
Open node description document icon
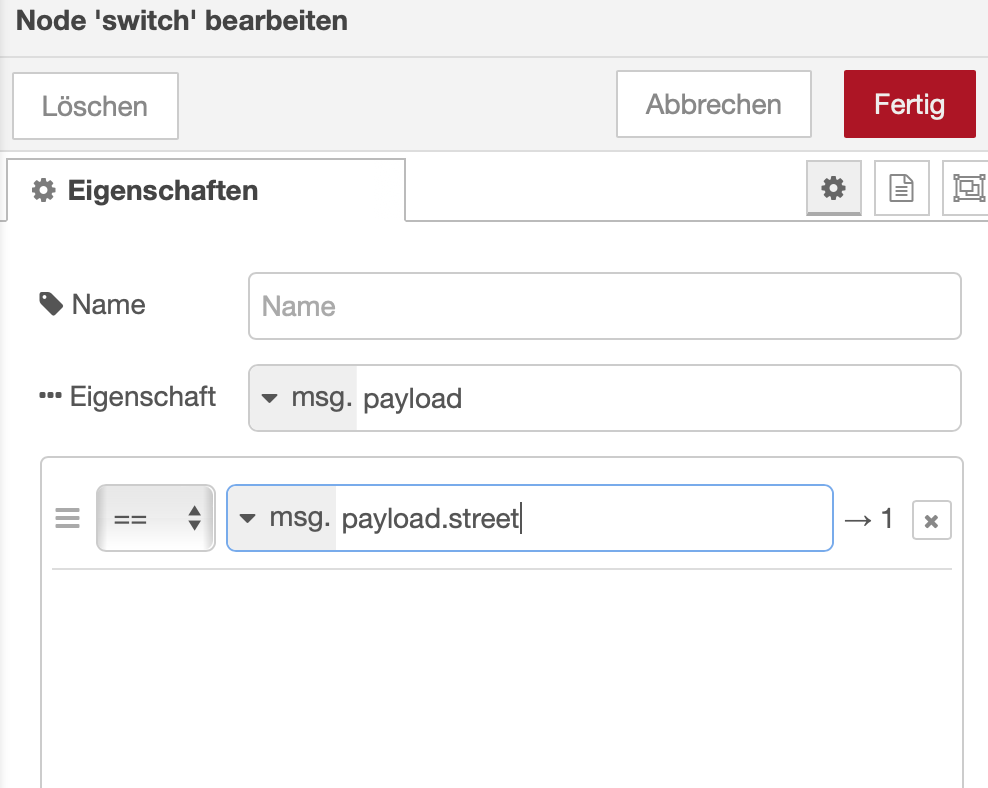click(x=901, y=188)
